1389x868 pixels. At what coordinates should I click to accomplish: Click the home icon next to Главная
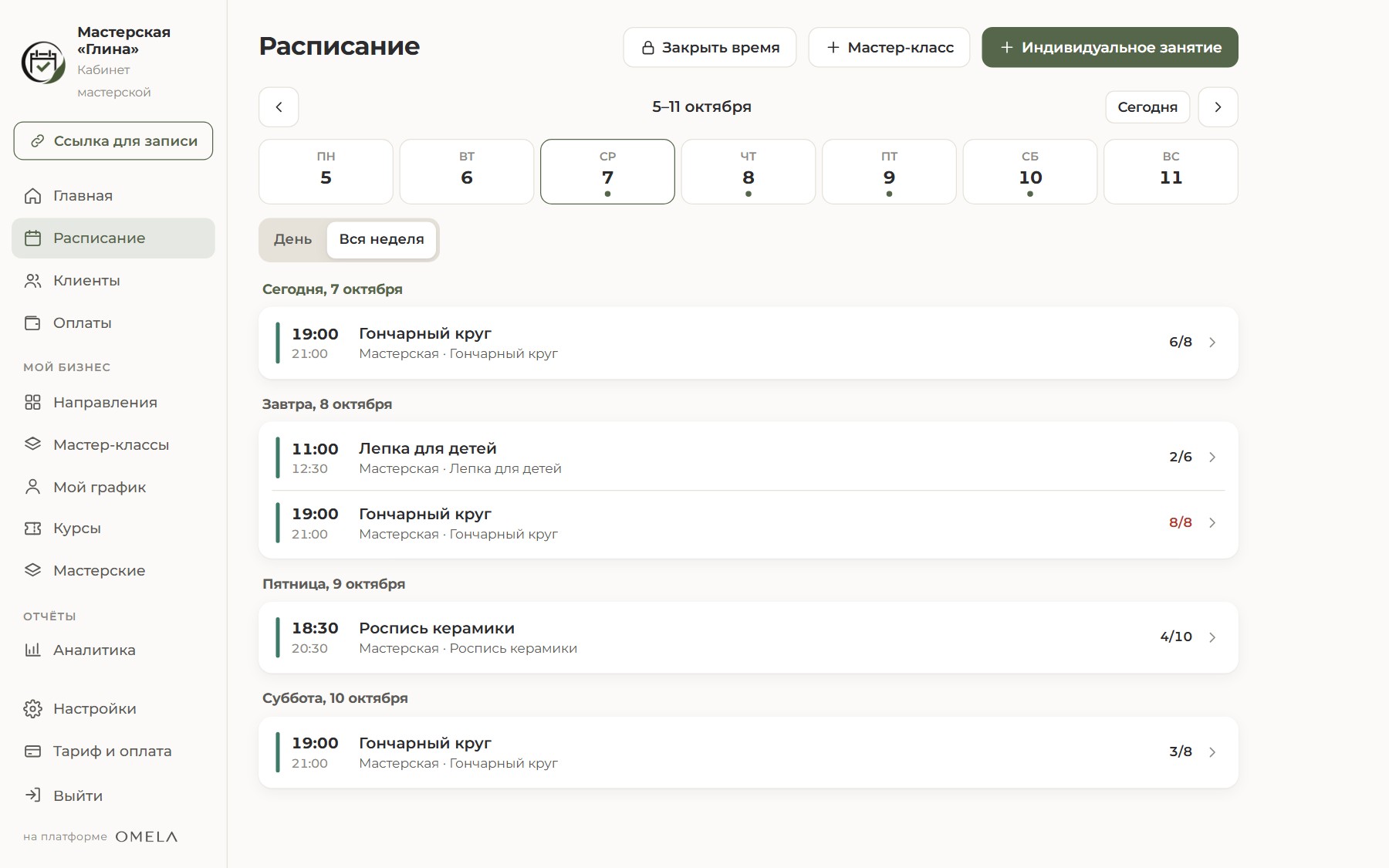click(x=32, y=196)
